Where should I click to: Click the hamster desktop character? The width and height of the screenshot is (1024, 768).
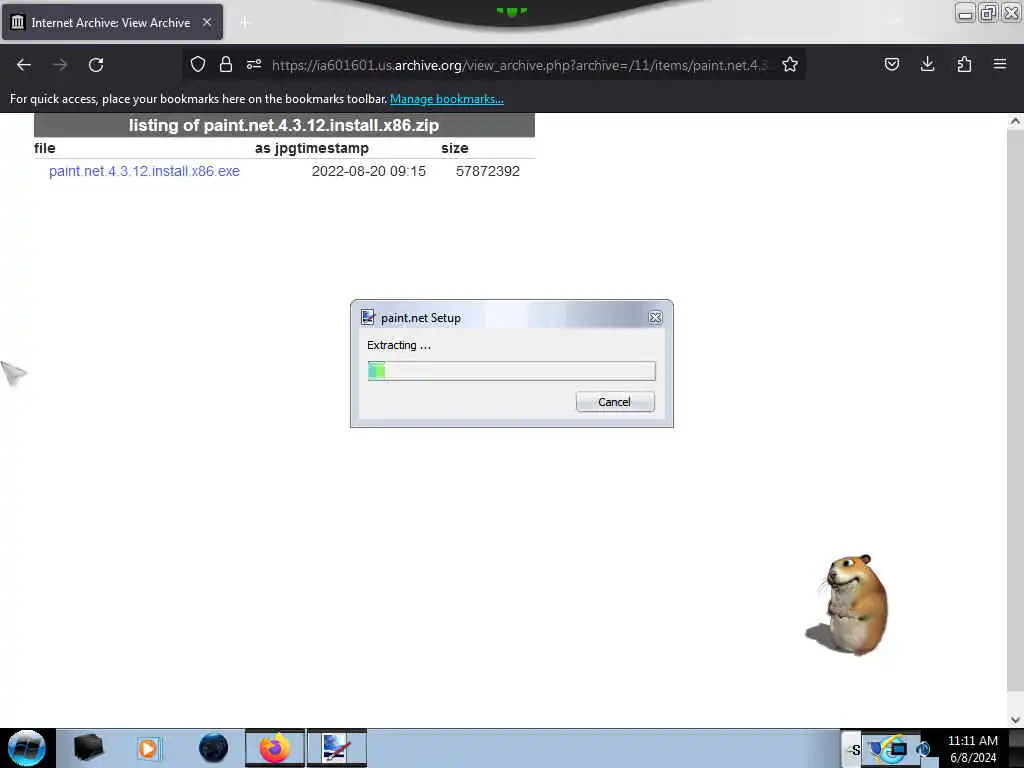coord(849,605)
